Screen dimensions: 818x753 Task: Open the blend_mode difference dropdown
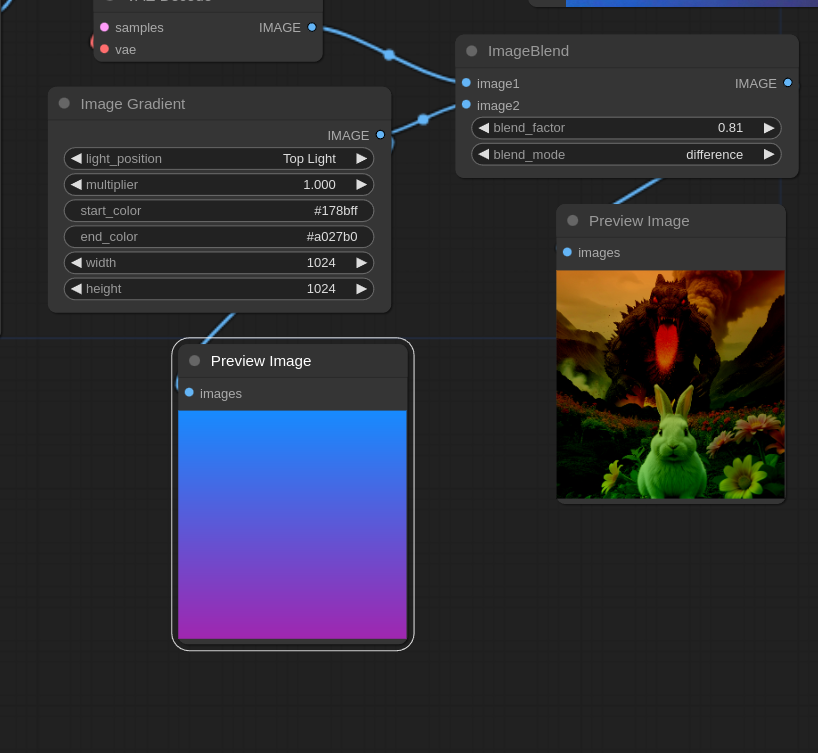[x=626, y=154]
